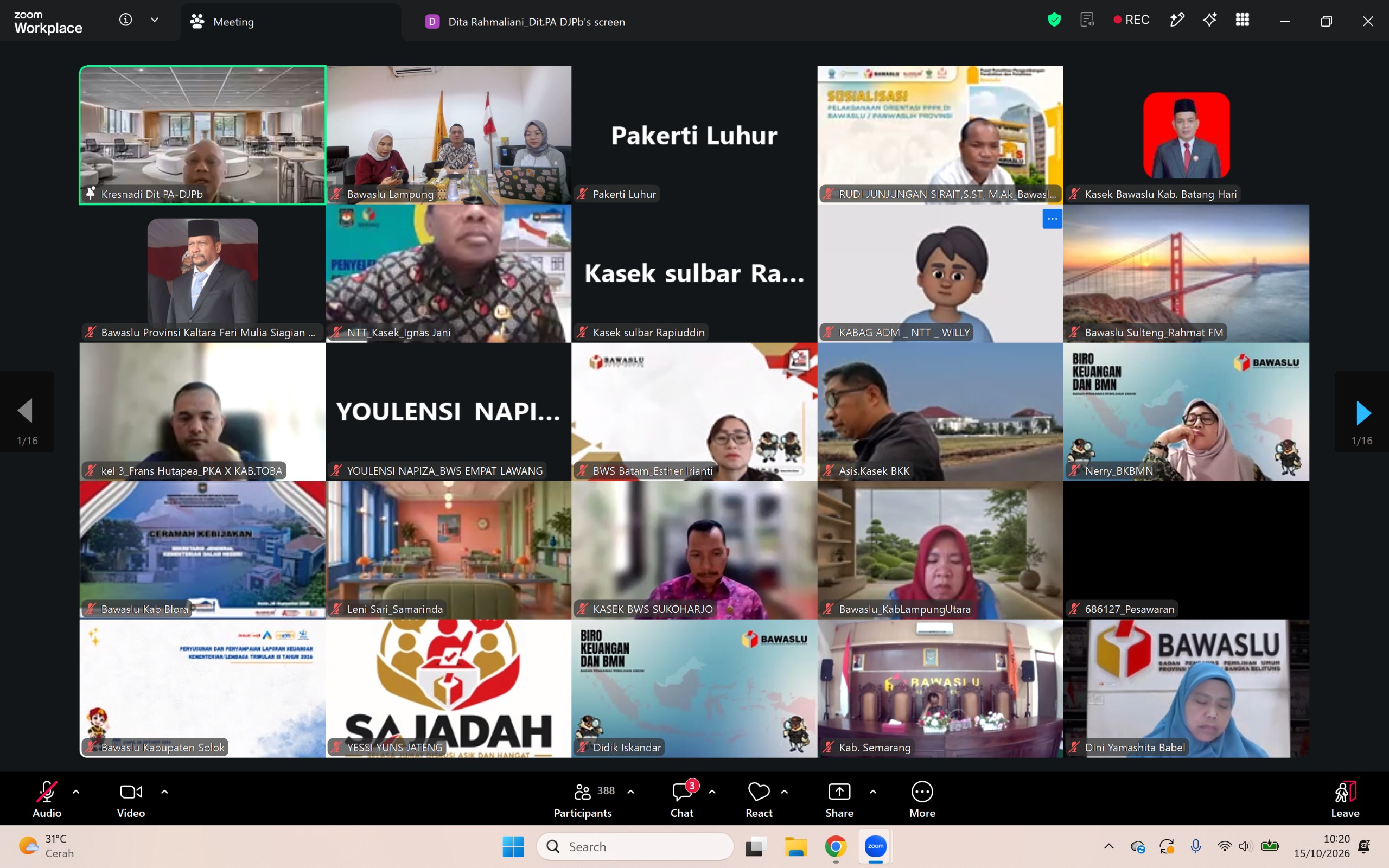The height and width of the screenshot is (868, 1389).
Task: Click the Share screen button
Action: pos(839,799)
